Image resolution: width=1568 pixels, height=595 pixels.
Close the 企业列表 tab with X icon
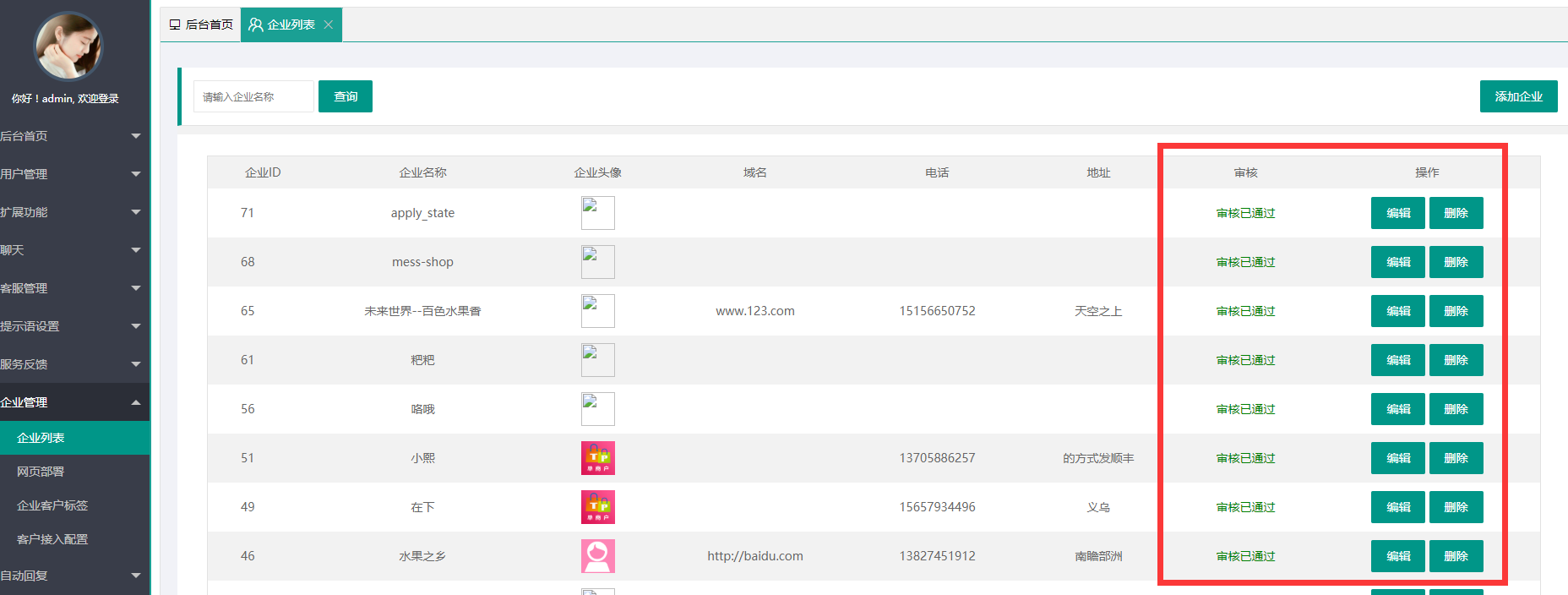(x=329, y=25)
